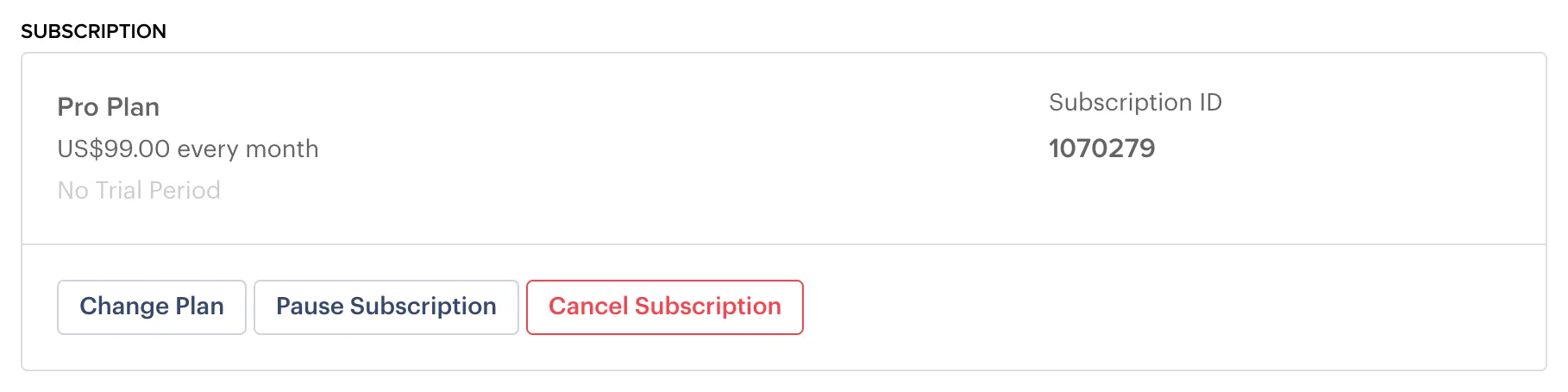Click the words every month in the price
Viewport: 1568px width, 392px height.
pos(248,149)
